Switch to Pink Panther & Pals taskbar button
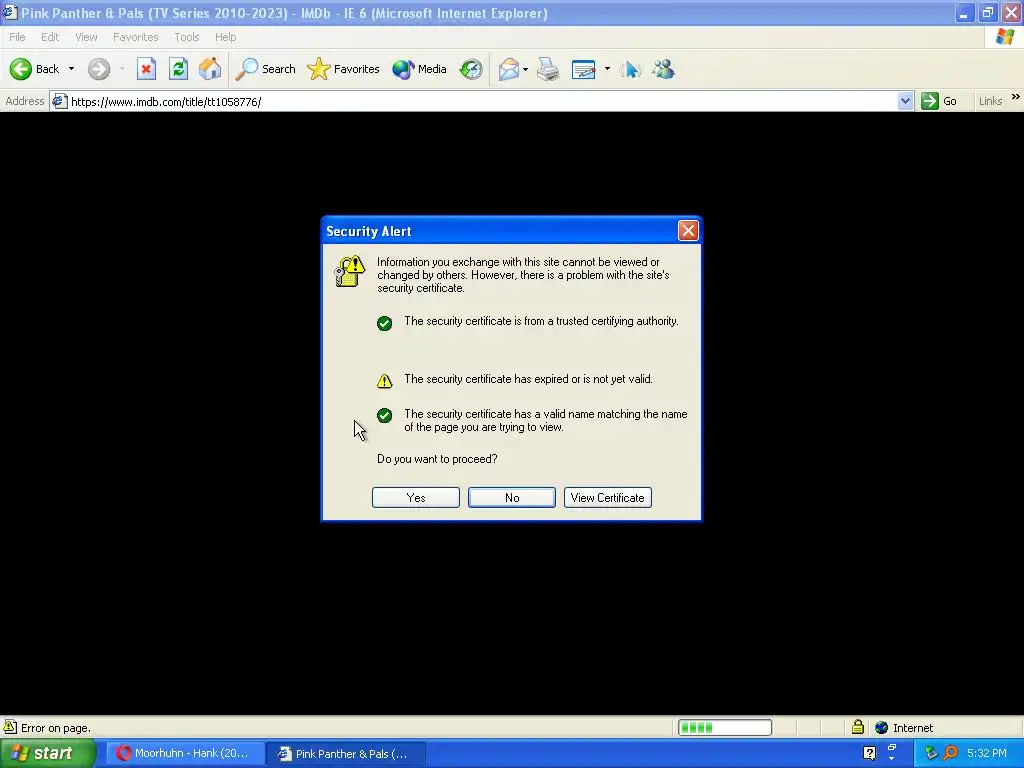Image resolution: width=1024 pixels, height=768 pixels. [x=345, y=754]
